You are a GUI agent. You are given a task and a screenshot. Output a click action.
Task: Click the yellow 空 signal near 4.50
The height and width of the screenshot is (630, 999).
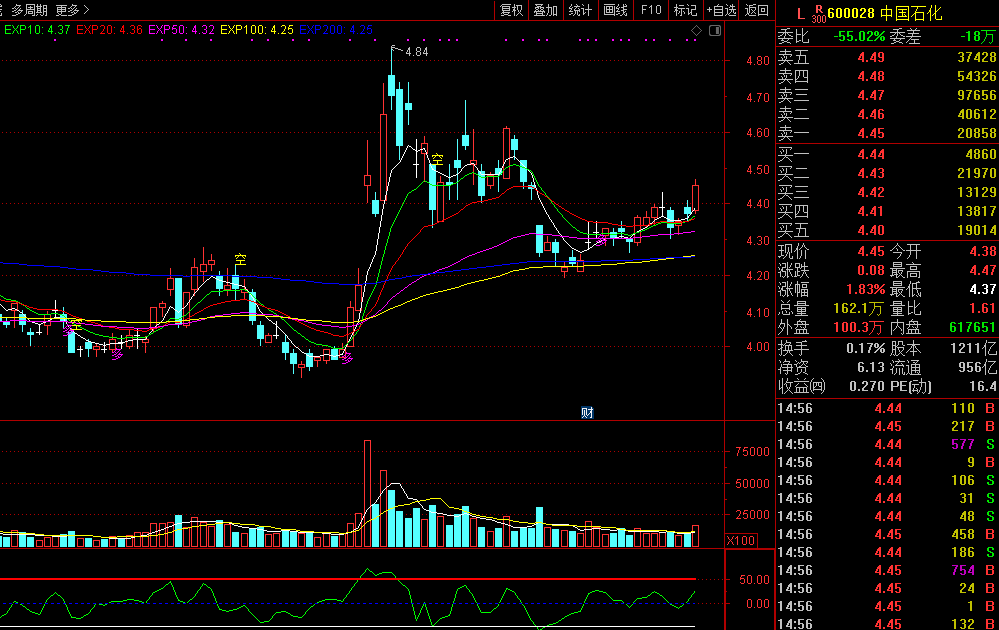coord(437,159)
